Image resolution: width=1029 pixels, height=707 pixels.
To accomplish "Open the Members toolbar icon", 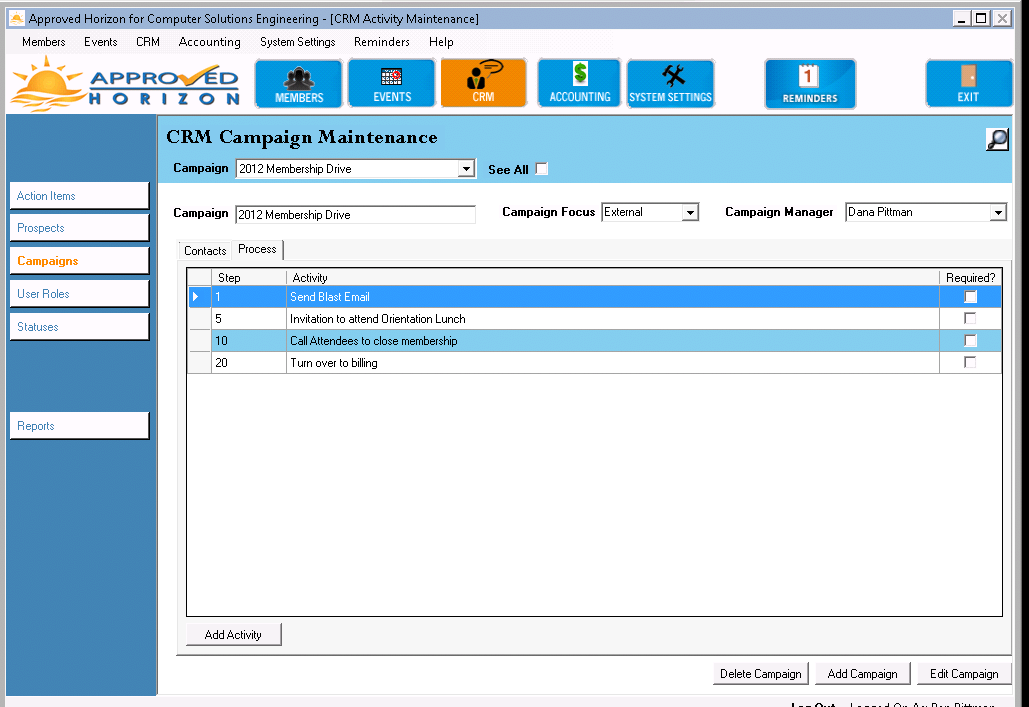I will (x=298, y=84).
